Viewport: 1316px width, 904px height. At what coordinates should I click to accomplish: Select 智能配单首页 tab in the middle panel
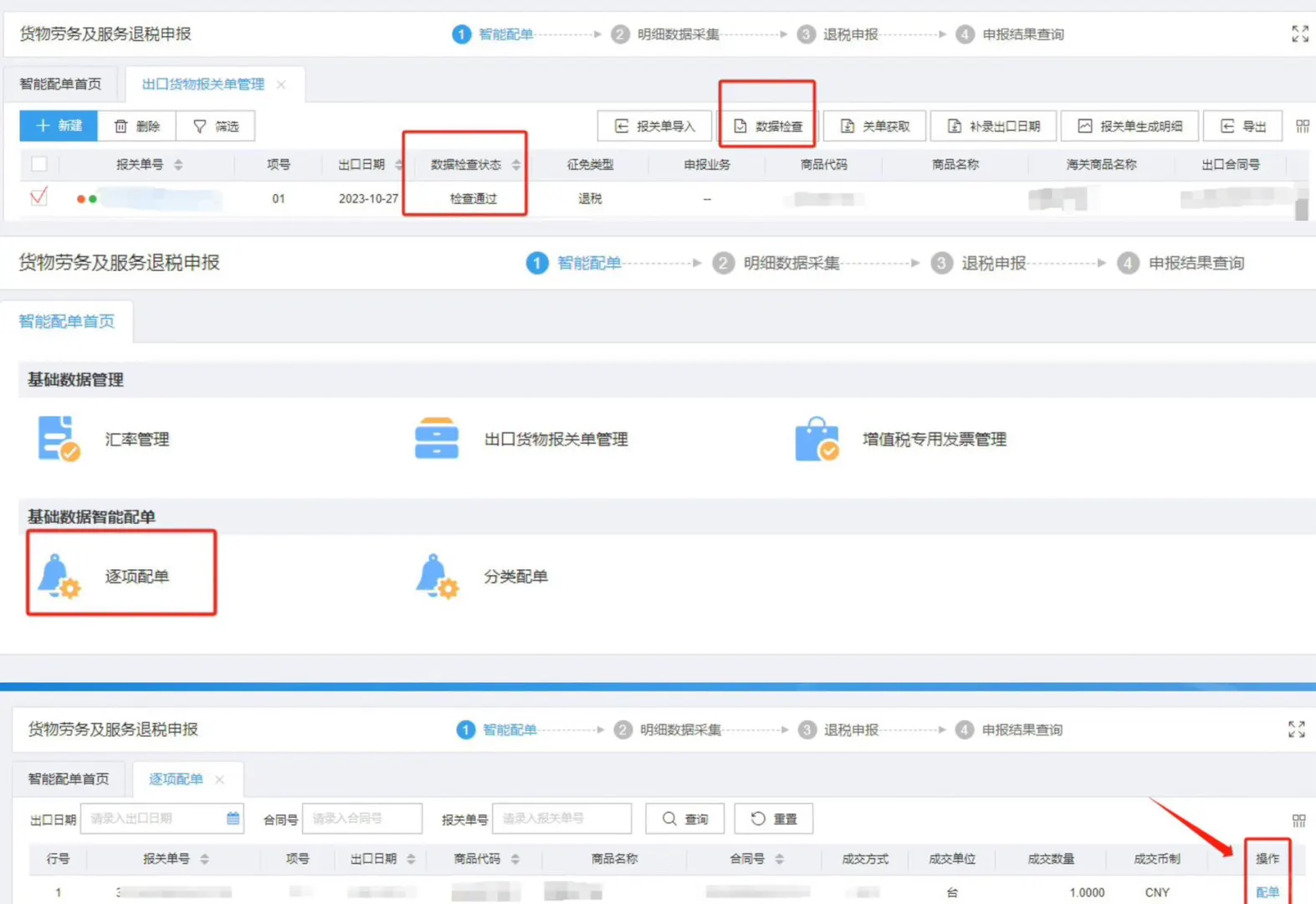point(67,321)
